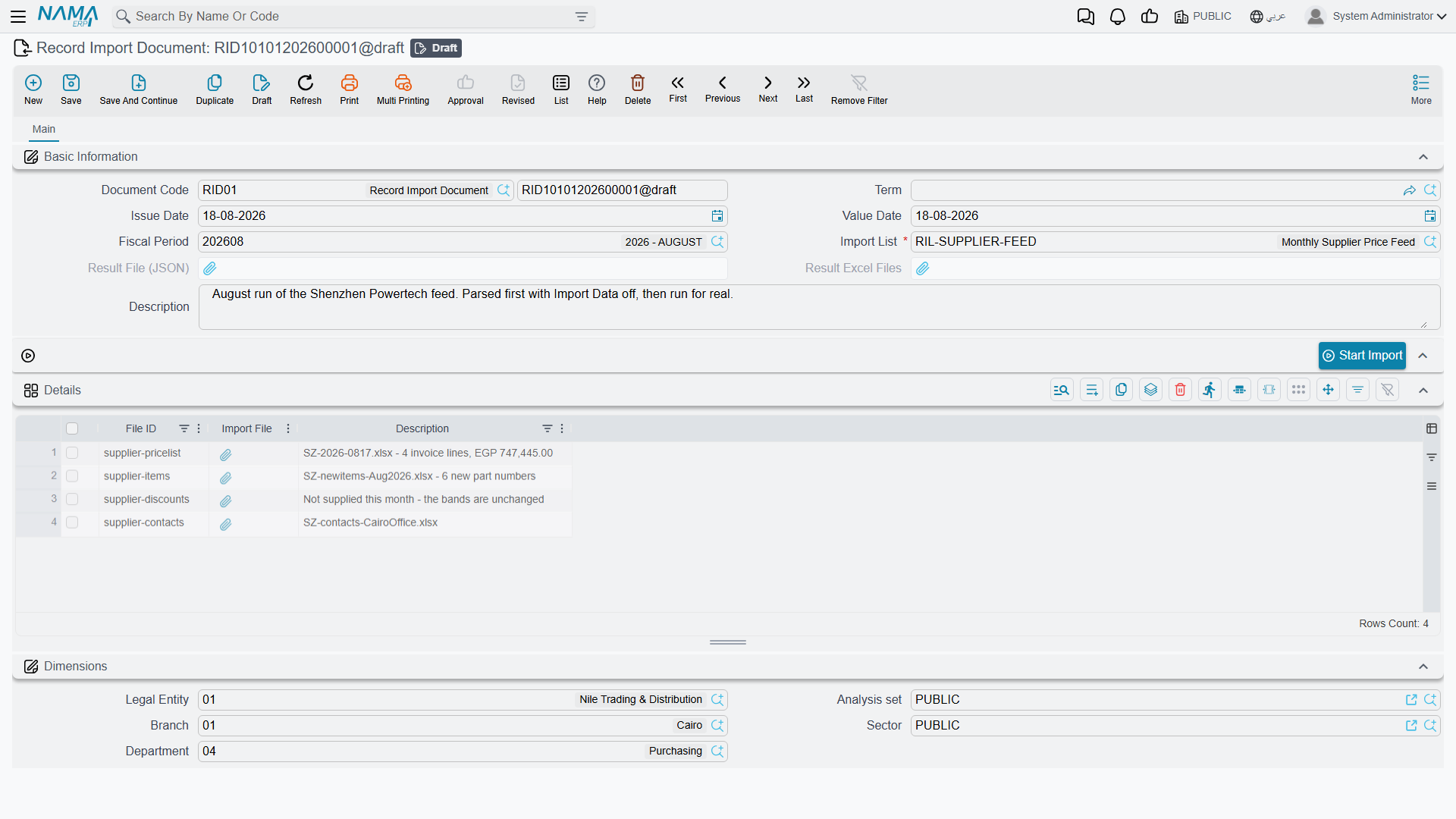Open attachment for supplier-pricelist row
Screen dimensions: 1456x819
coord(226,455)
